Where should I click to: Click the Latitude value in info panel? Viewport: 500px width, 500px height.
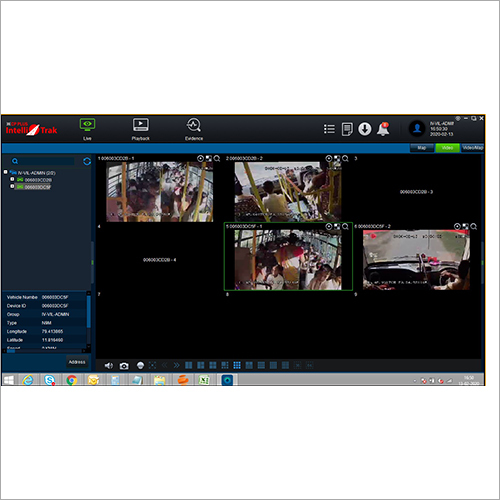tap(52, 340)
